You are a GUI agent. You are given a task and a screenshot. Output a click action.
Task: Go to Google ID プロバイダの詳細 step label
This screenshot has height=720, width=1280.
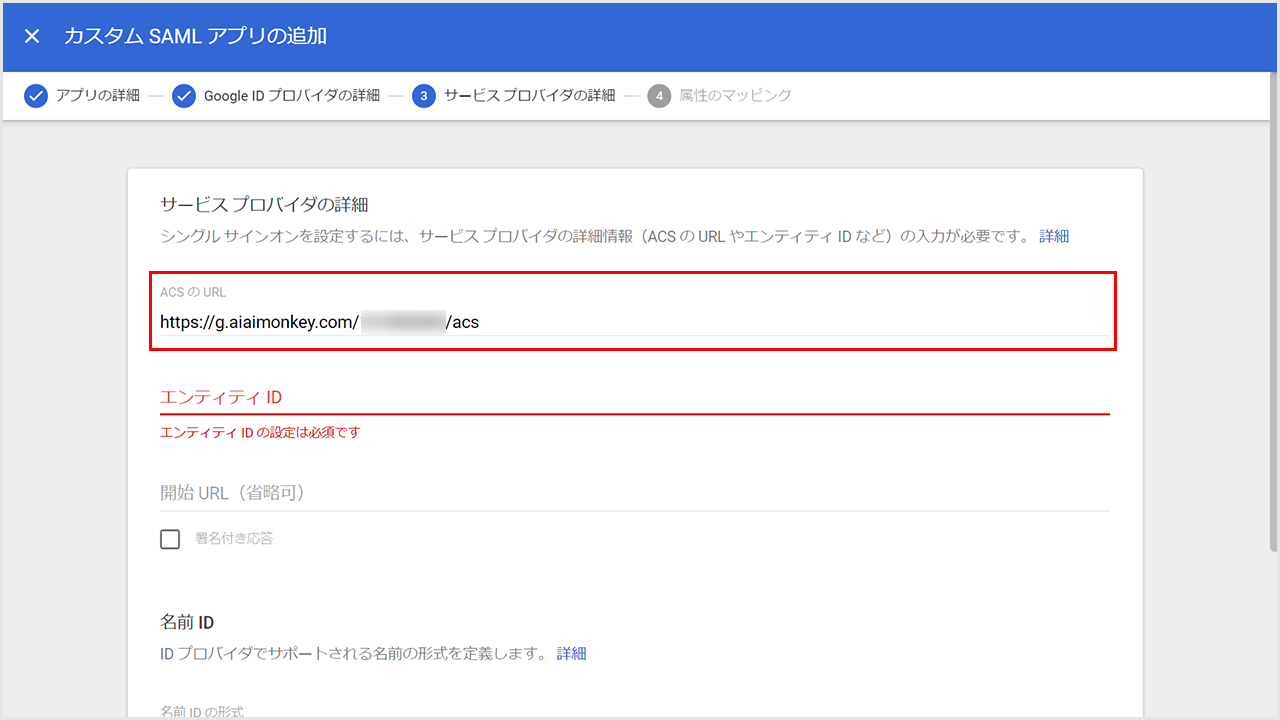(291, 96)
